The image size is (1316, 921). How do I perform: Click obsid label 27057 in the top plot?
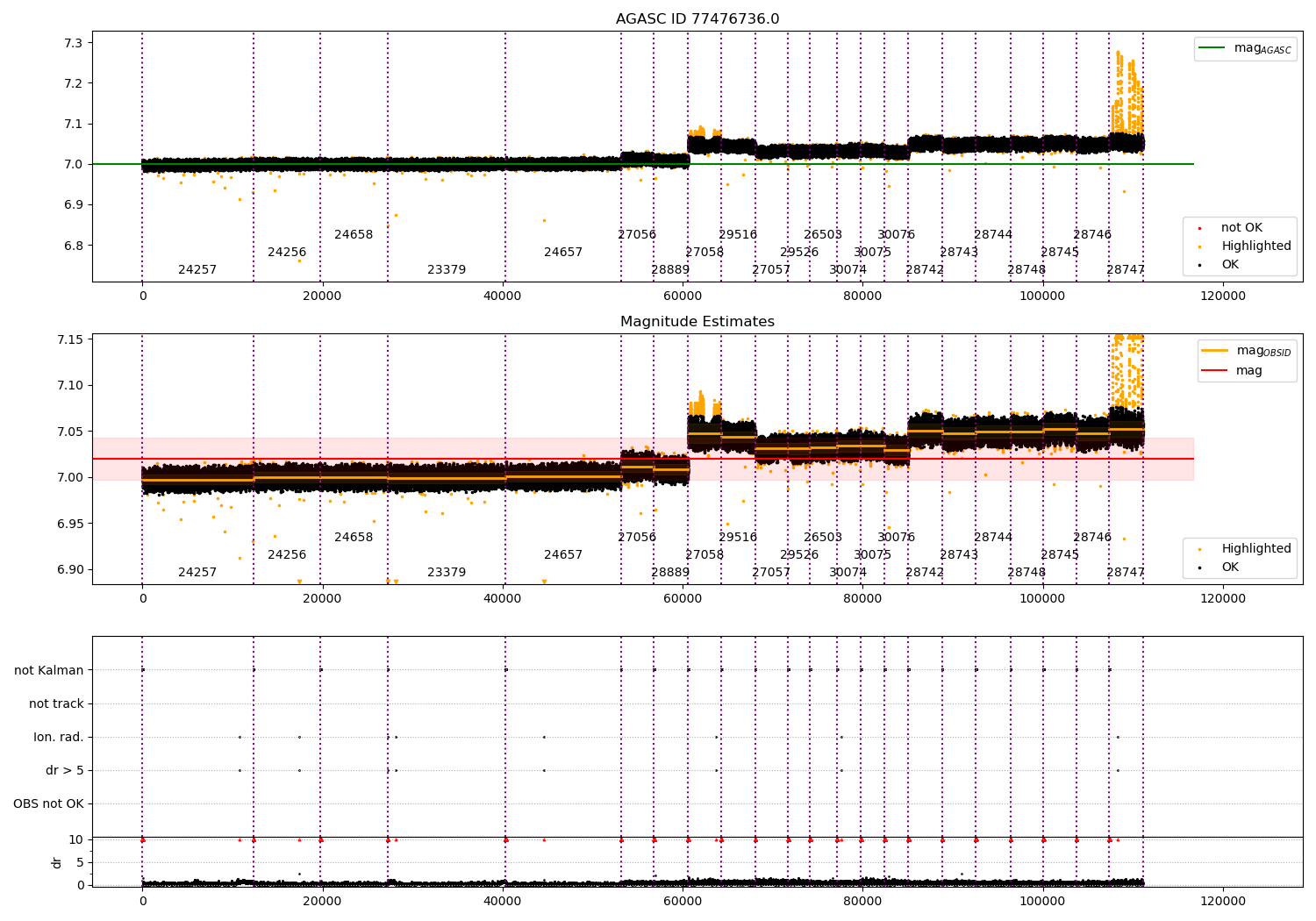(x=771, y=270)
